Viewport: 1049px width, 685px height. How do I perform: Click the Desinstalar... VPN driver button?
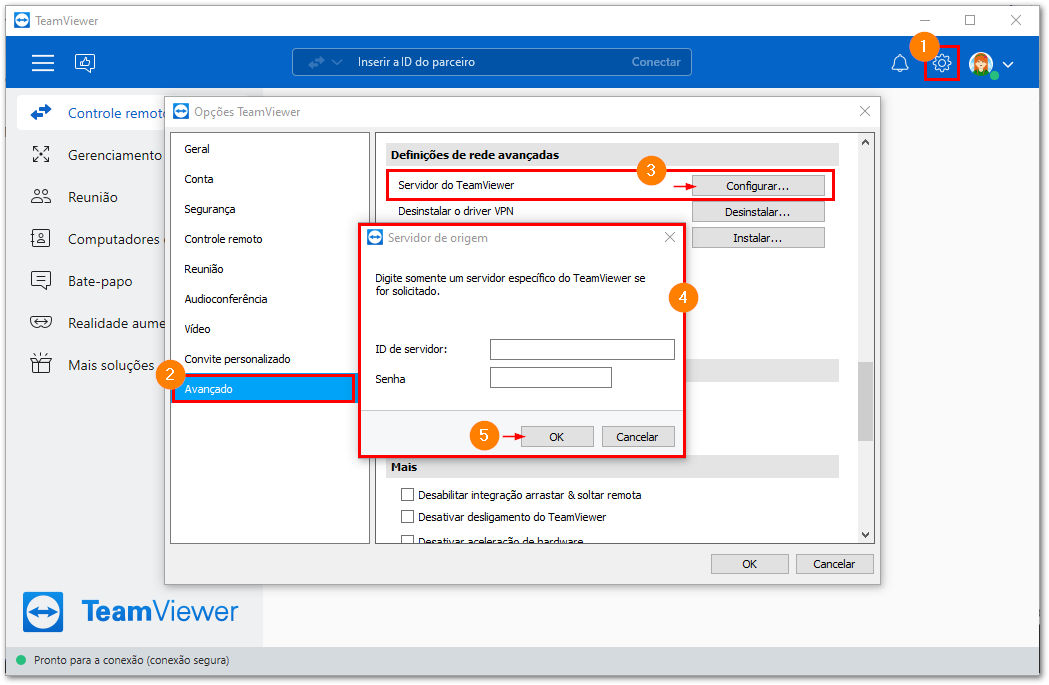coord(758,212)
